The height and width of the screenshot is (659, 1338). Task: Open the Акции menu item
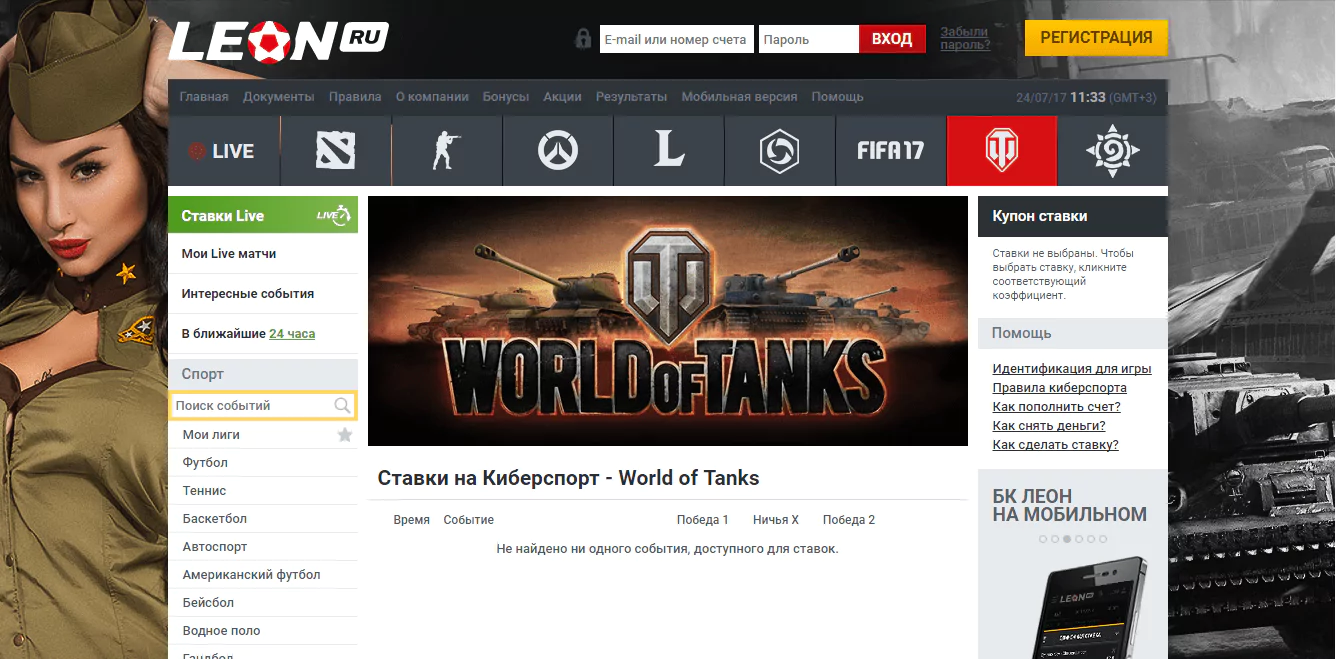point(563,97)
